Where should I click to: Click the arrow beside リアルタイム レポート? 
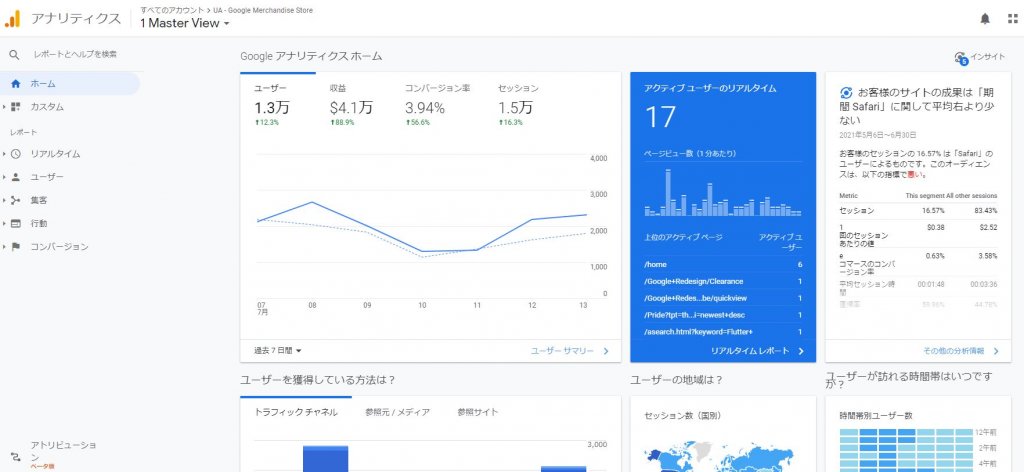(801, 351)
